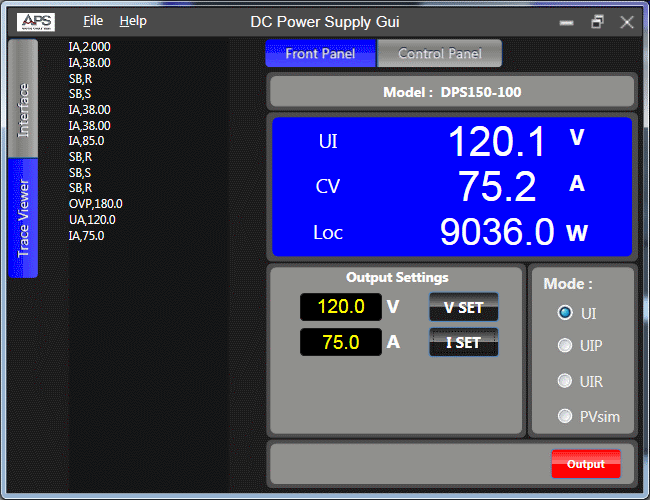Image resolution: width=650 pixels, height=500 pixels.
Task: Select the Trace Viewer side tab
Action: [23, 218]
